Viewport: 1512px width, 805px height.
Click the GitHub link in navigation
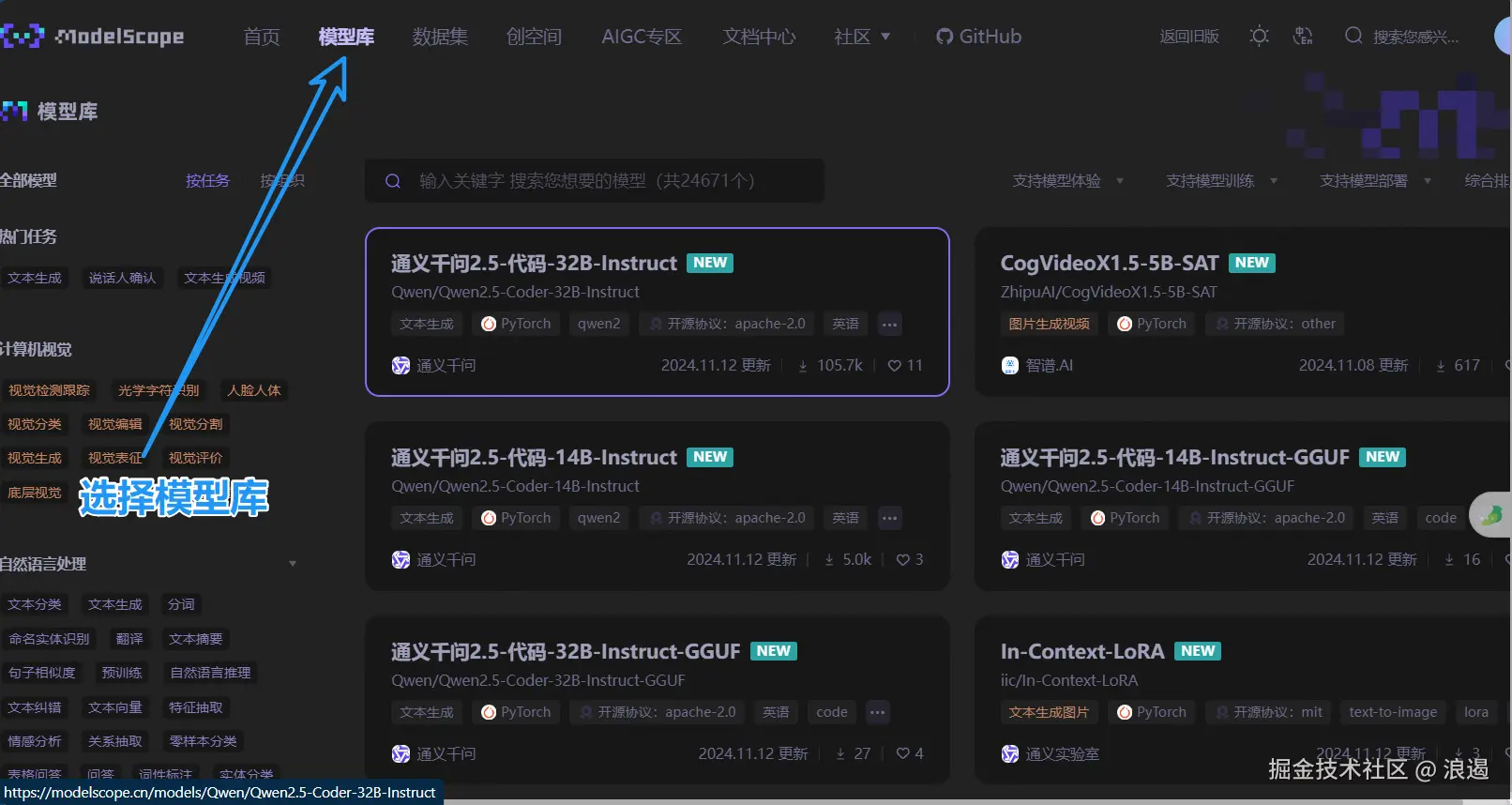978,37
